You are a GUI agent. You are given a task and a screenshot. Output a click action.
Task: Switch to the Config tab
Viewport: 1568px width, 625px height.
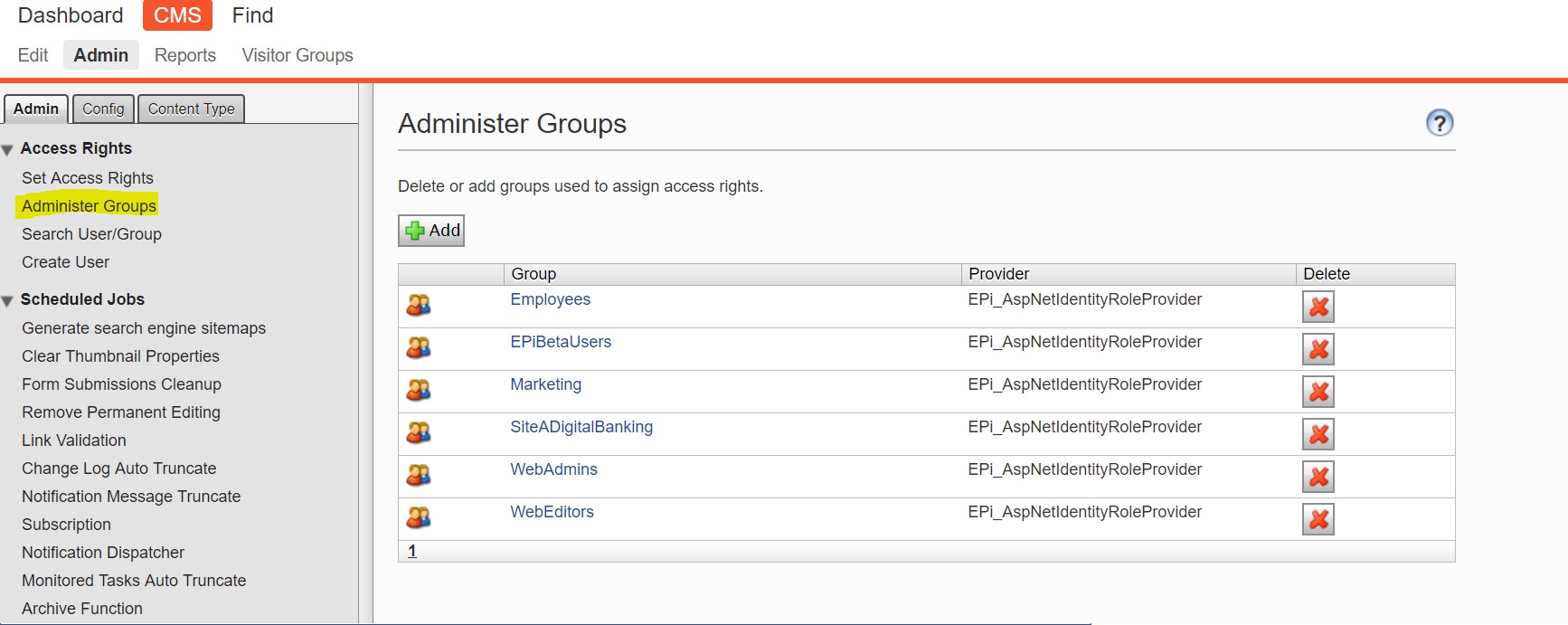tap(103, 109)
